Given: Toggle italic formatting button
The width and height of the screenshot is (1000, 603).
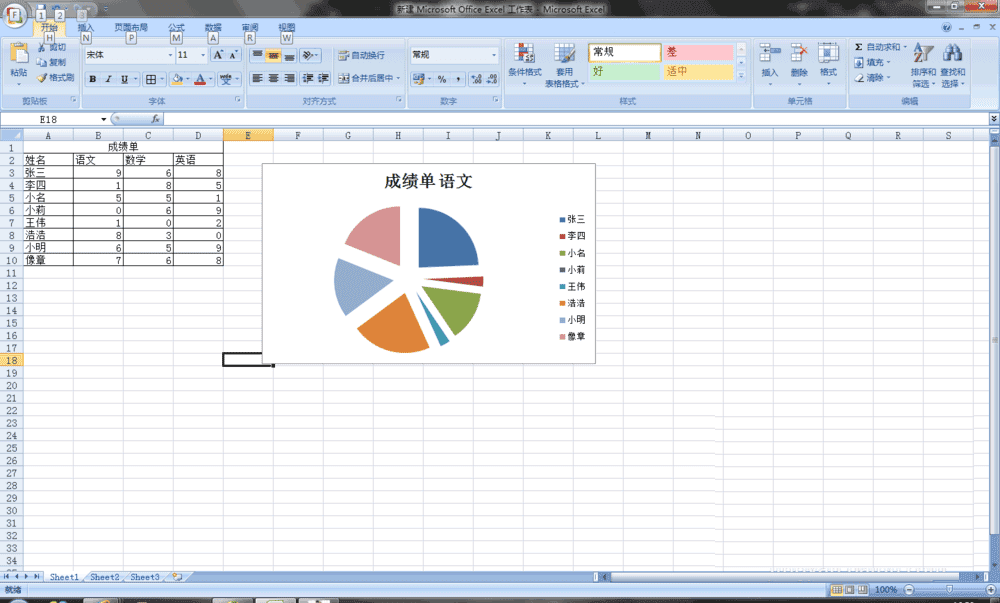Looking at the screenshot, I should tap(108, 79).
